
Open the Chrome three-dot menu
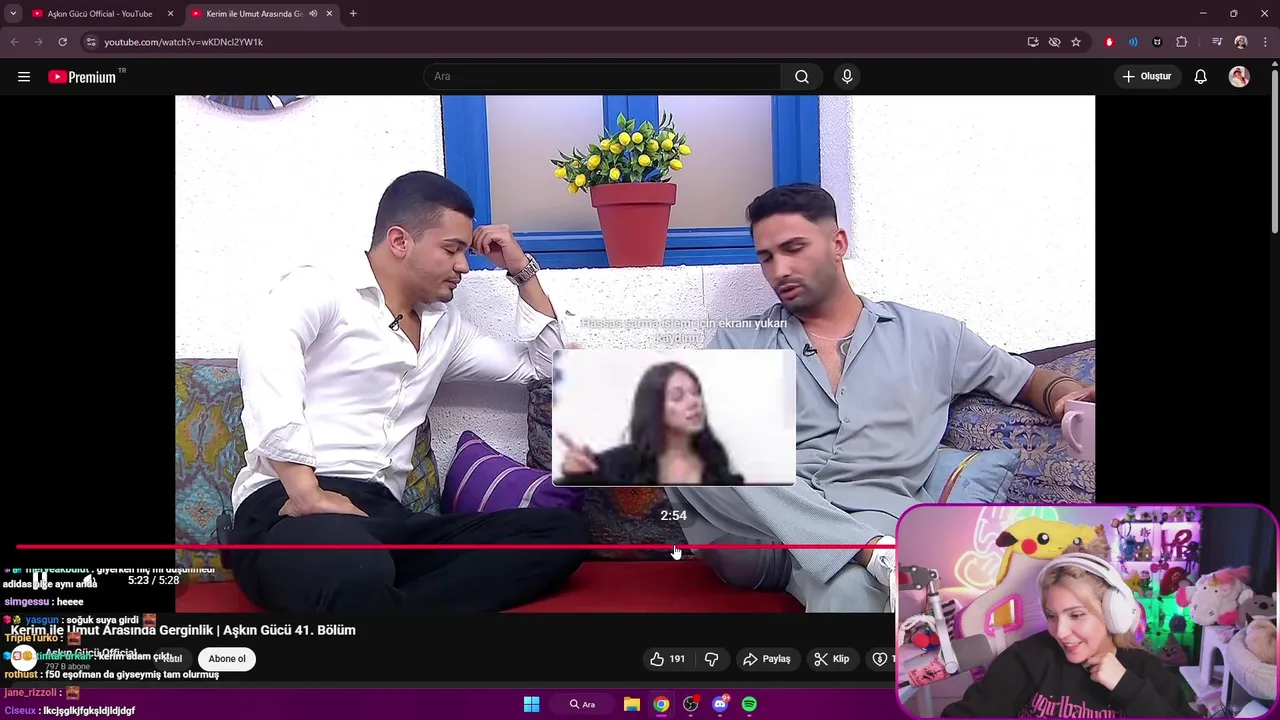(1264, 42)
